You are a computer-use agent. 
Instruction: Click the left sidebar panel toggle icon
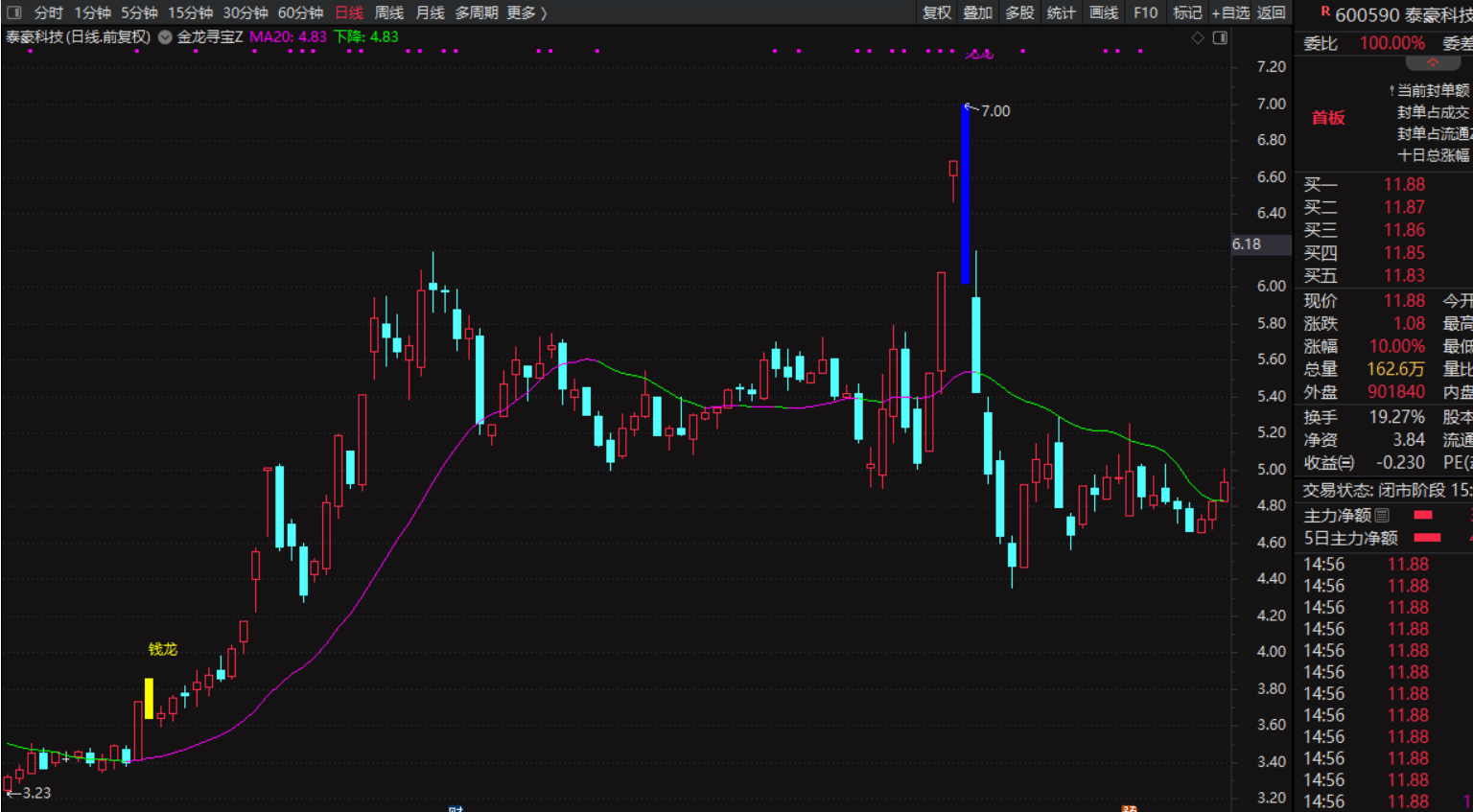(13, 12)
